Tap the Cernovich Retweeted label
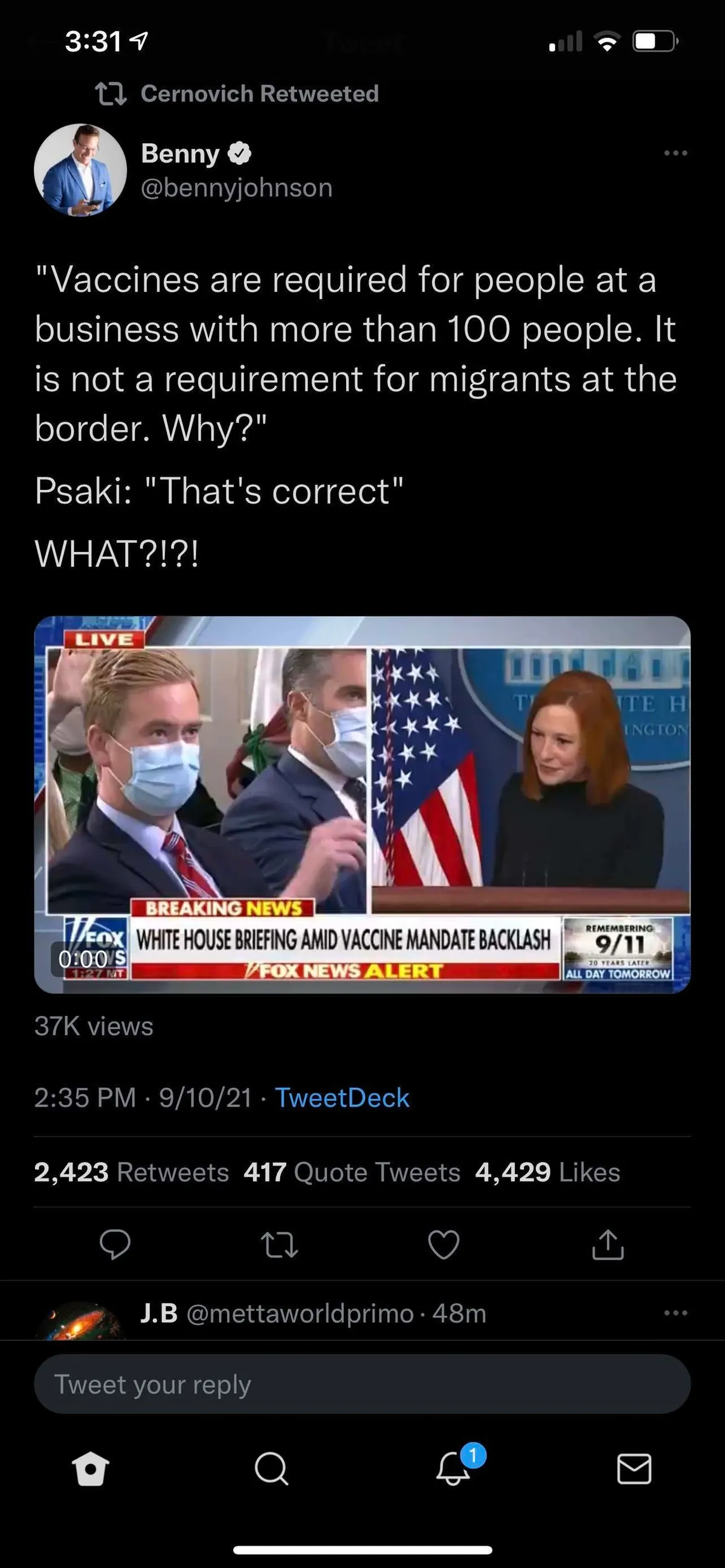Image resolution: width=725 pixels, height=1568 pixels. click(x=259, y=94)
